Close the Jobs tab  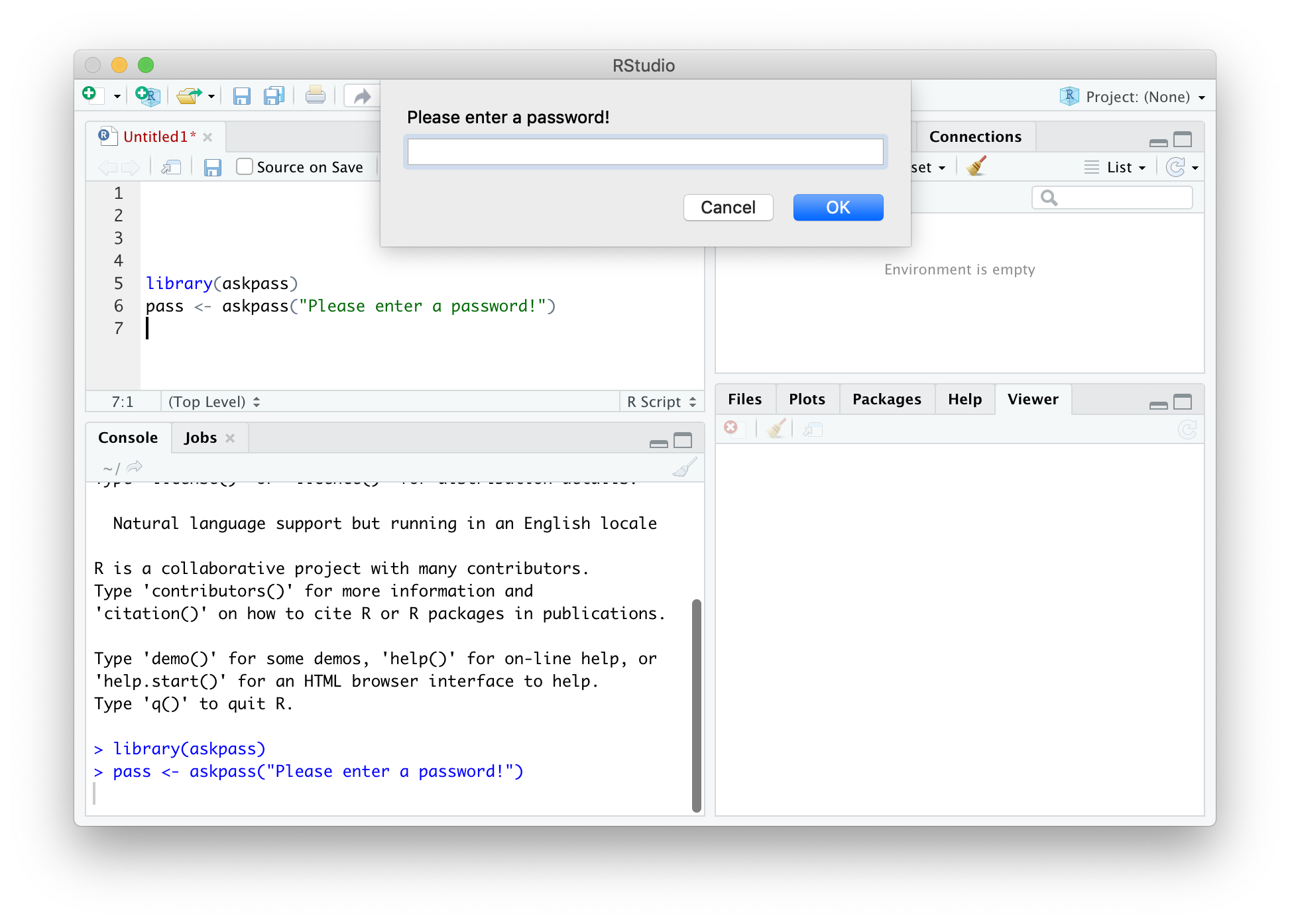coord(230,438)
